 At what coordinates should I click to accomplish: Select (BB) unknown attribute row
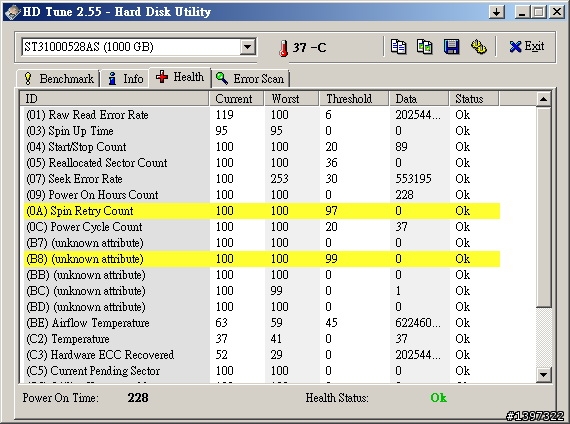262,275
